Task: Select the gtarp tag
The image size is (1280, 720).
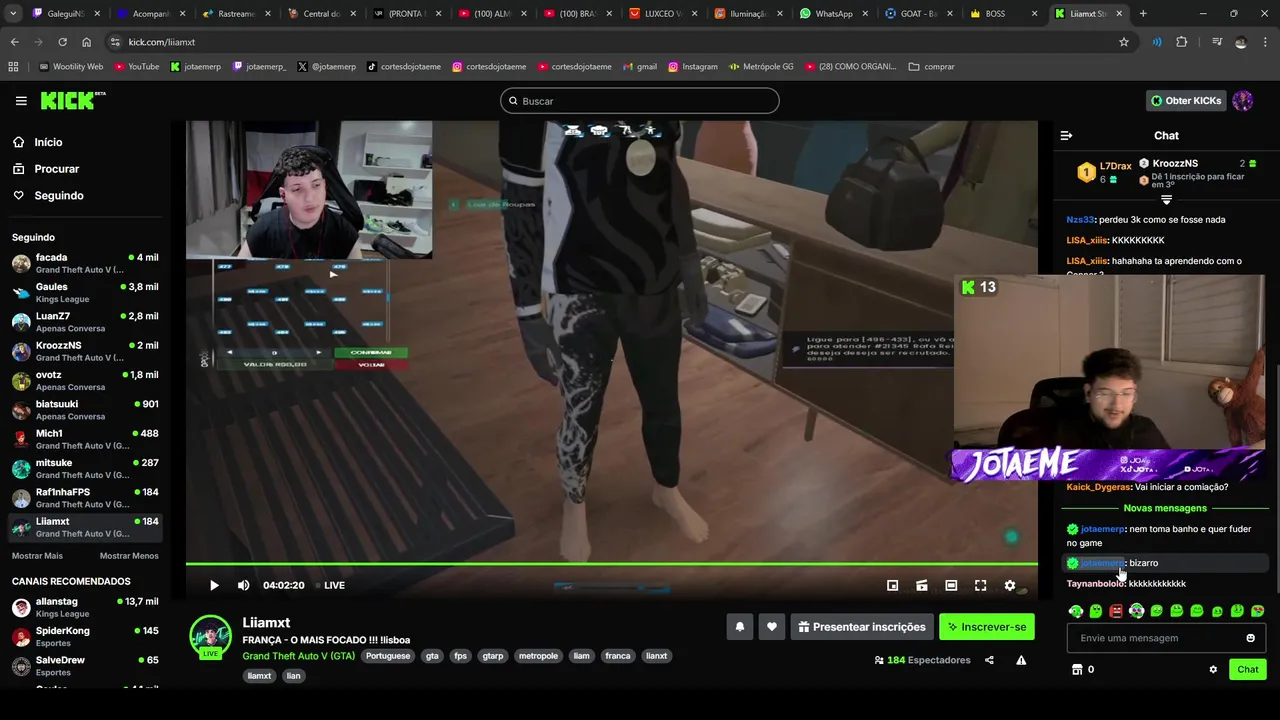Action: 493,656
